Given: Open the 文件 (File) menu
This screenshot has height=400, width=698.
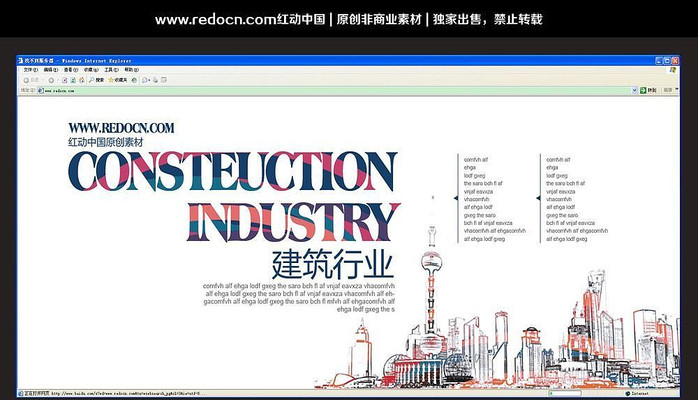Looking at the screenshot, I should pyautogui.click(x=29, y=70).
